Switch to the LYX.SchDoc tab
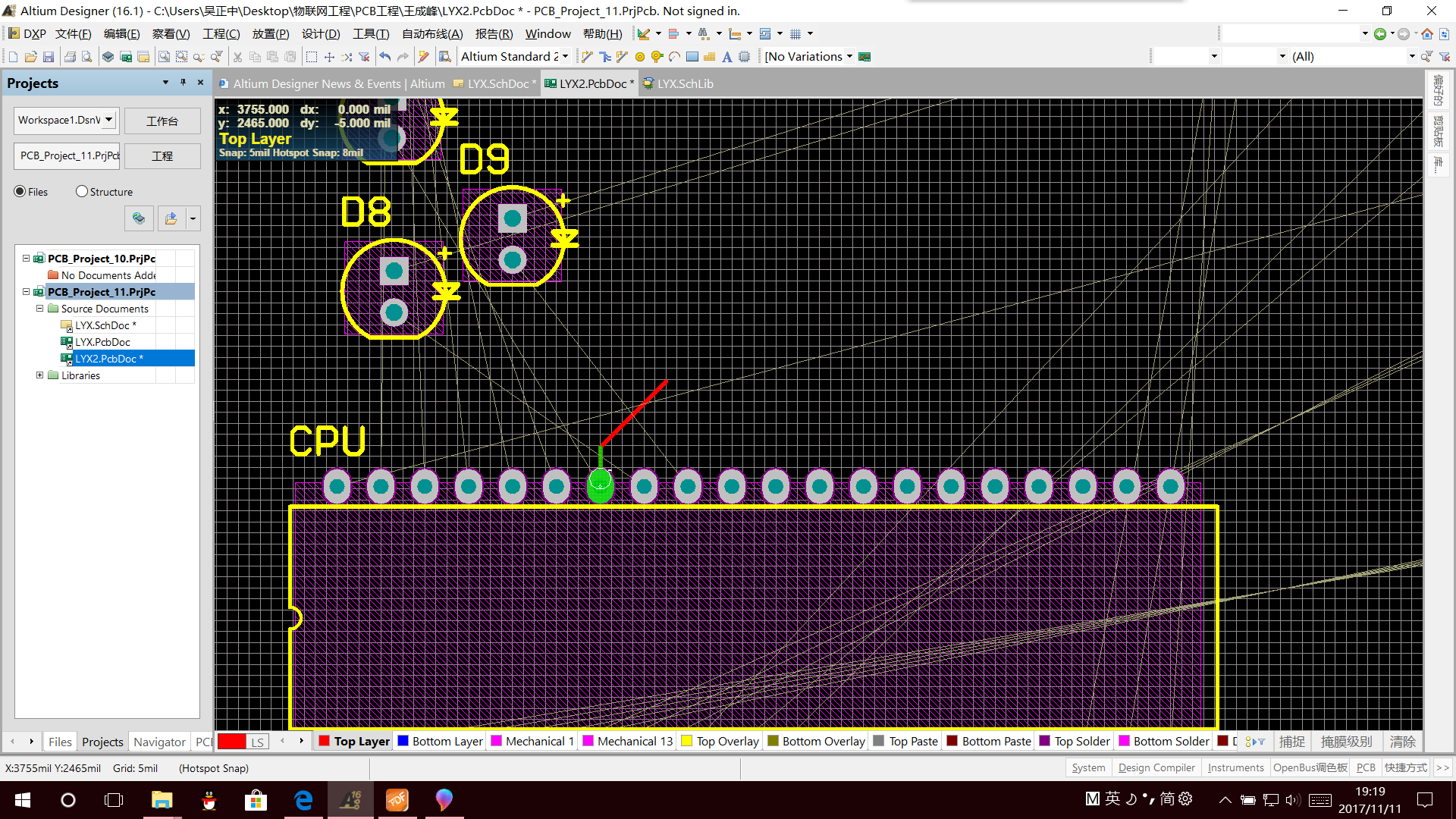This screenshot has height=819, width=1456. 494,84
